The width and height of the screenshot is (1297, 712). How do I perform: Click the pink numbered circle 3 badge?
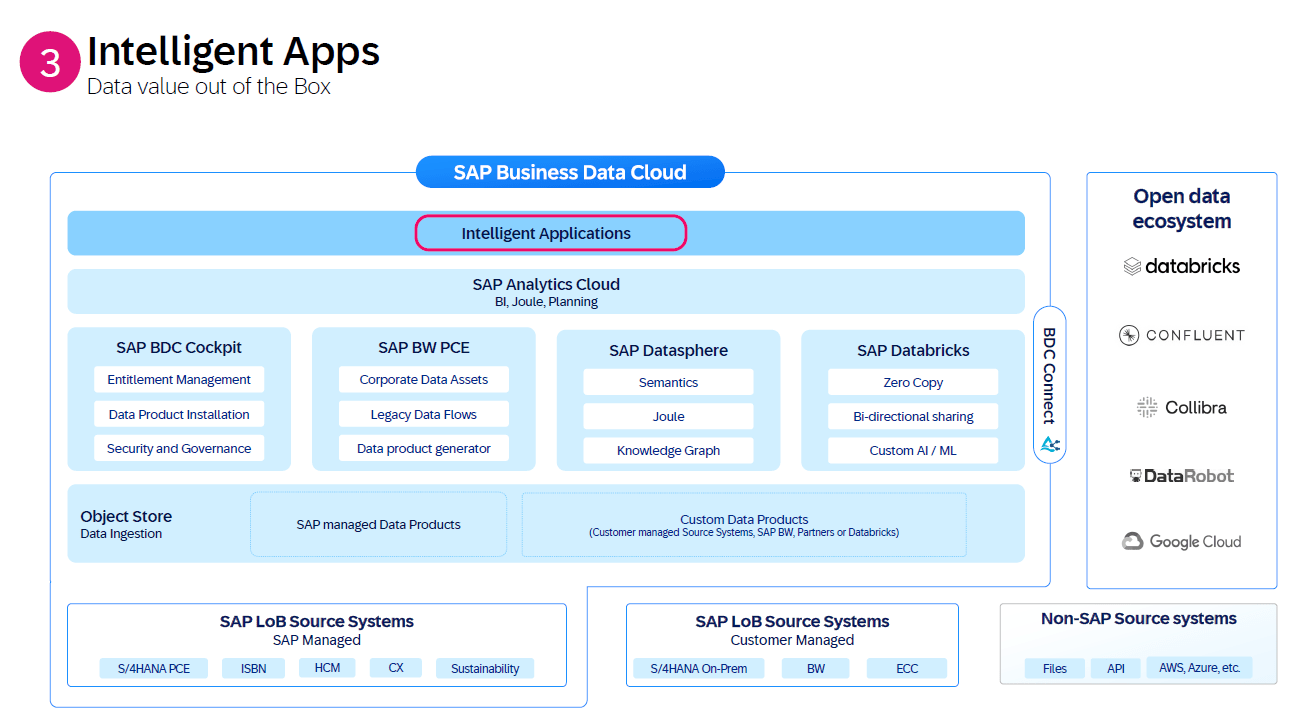[49, 62]
